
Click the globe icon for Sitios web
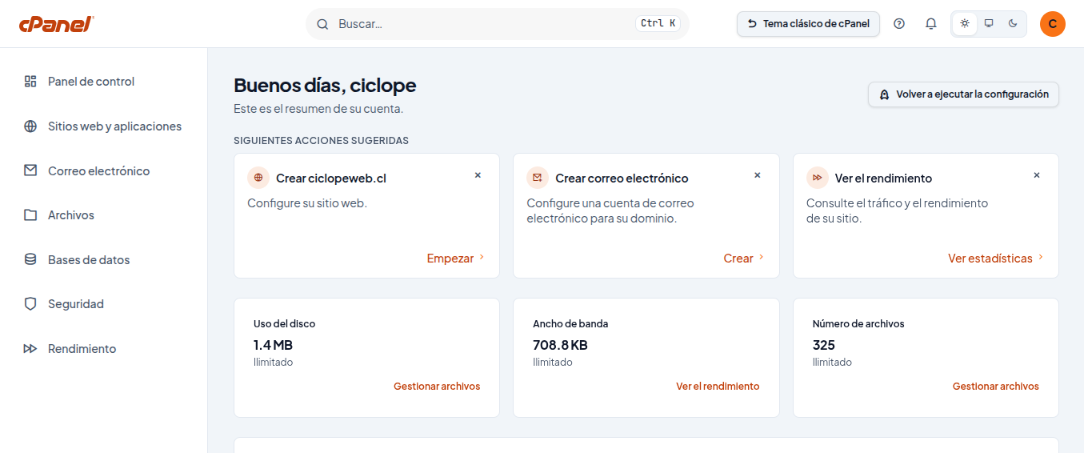[x=30, y=127]
